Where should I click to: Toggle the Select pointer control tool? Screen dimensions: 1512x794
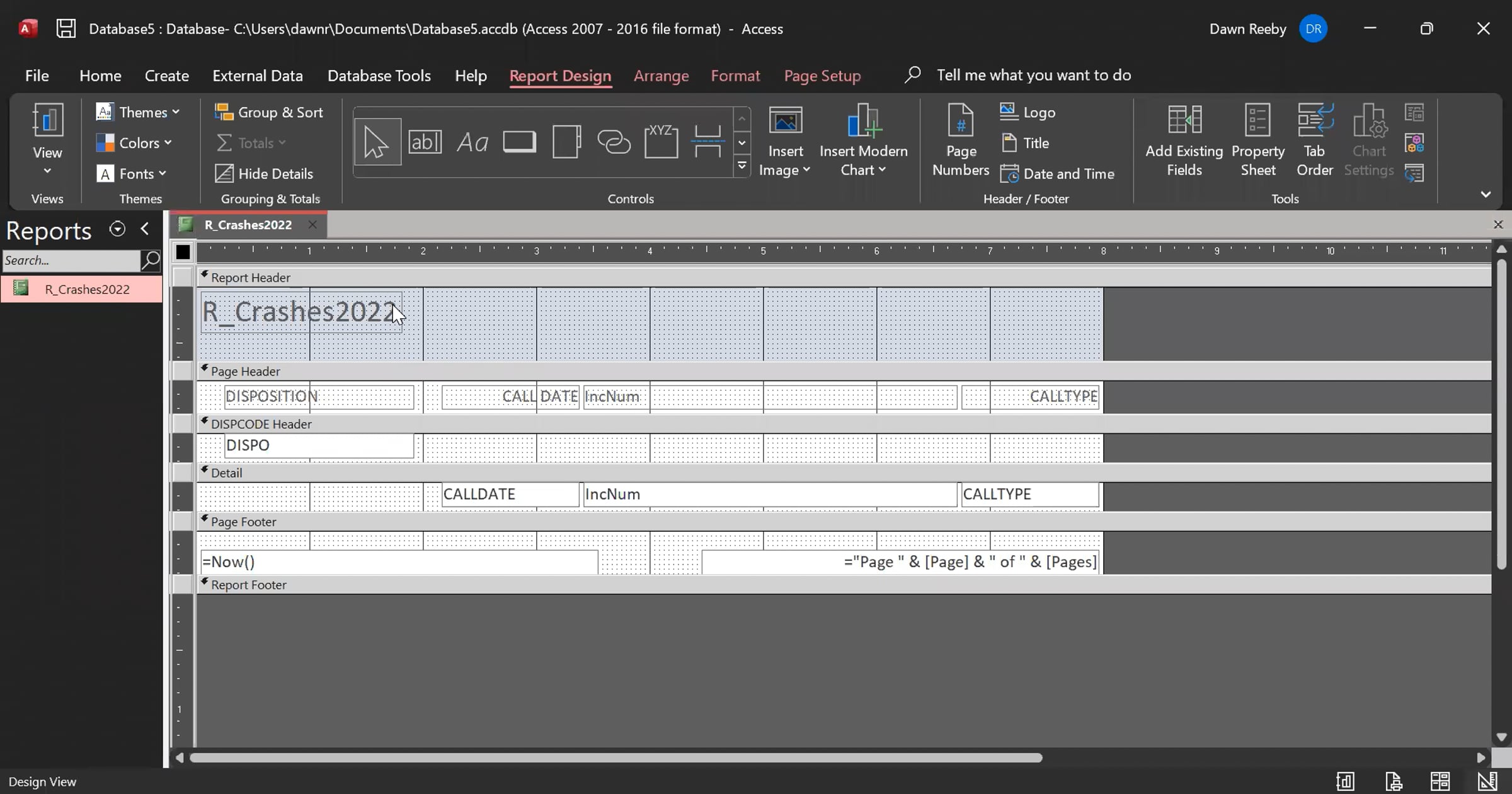coord(377,142)
